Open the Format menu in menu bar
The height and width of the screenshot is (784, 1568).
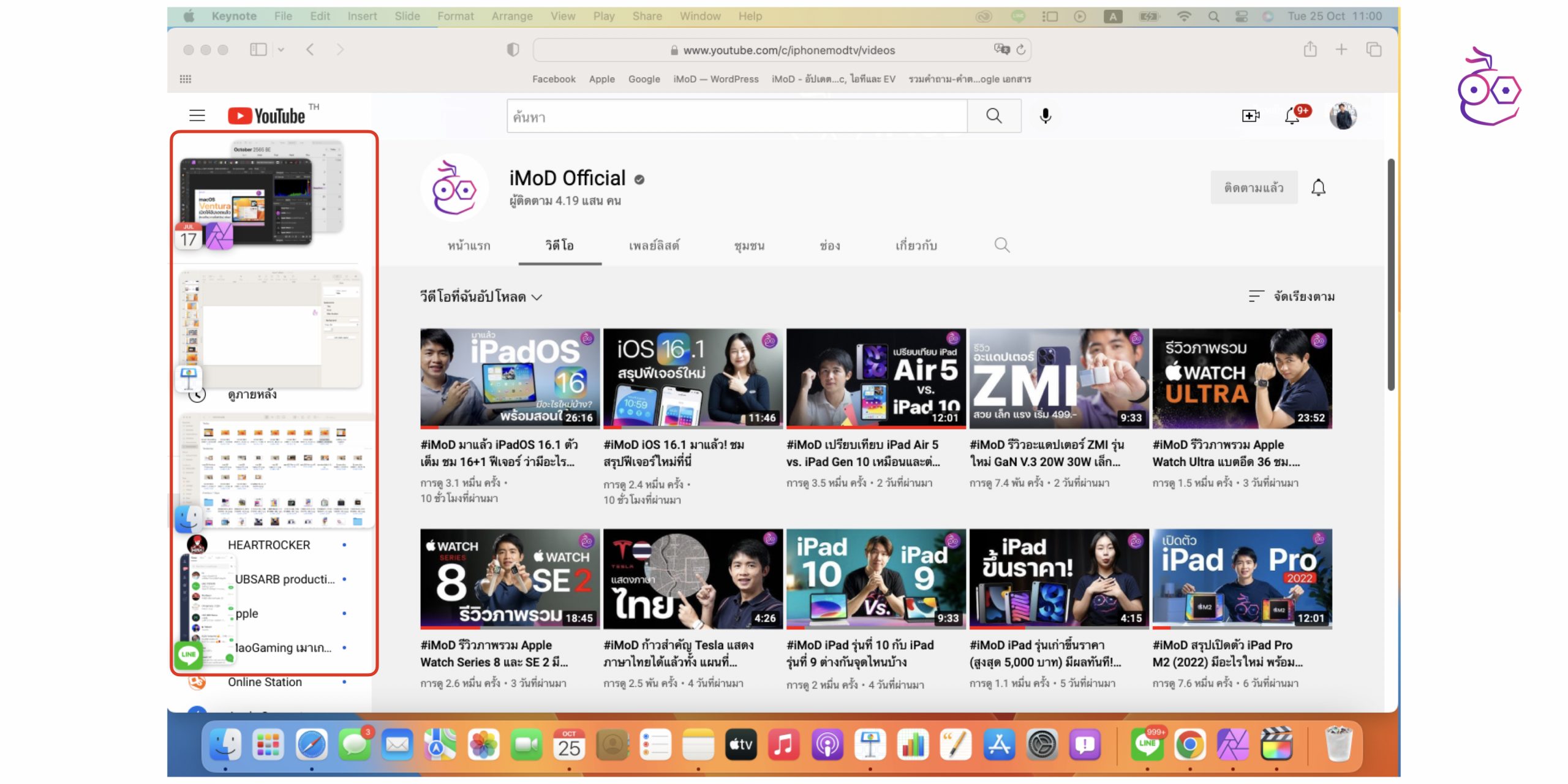coord(455,16)
